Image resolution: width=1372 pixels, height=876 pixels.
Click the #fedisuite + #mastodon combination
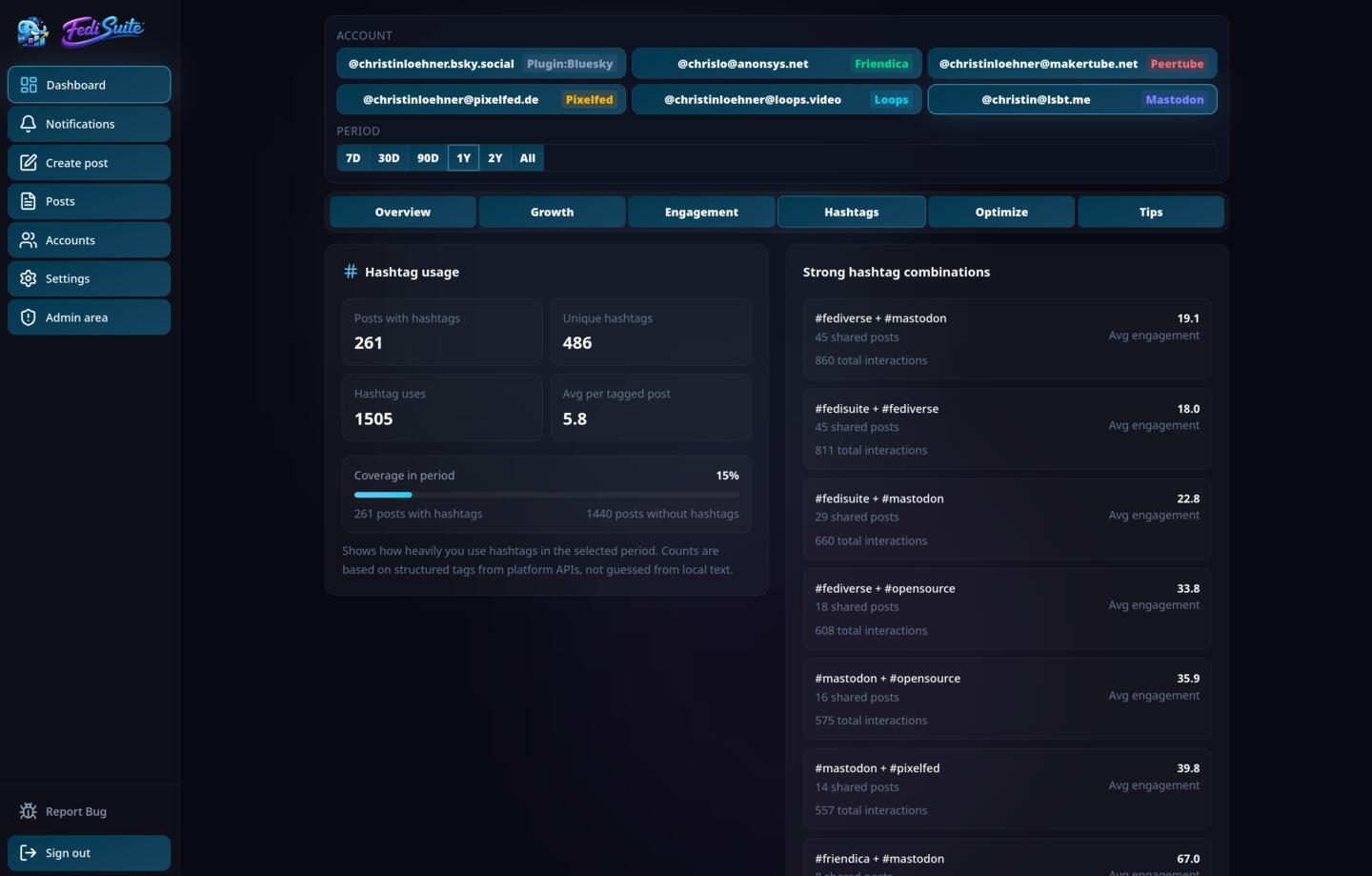point(1007,519)
